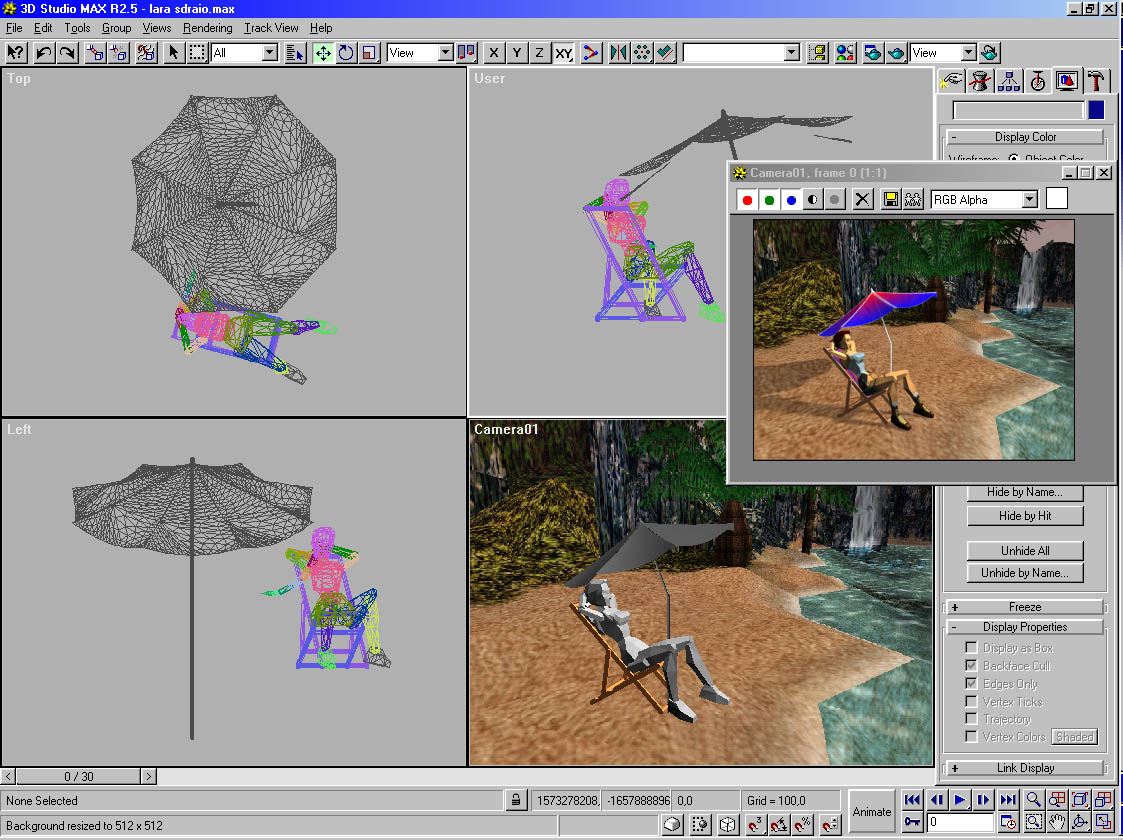Viewport: 1123px width, 840px height.
Task: Enable the Display as Box checkbox
Action: tap(971, 647)
